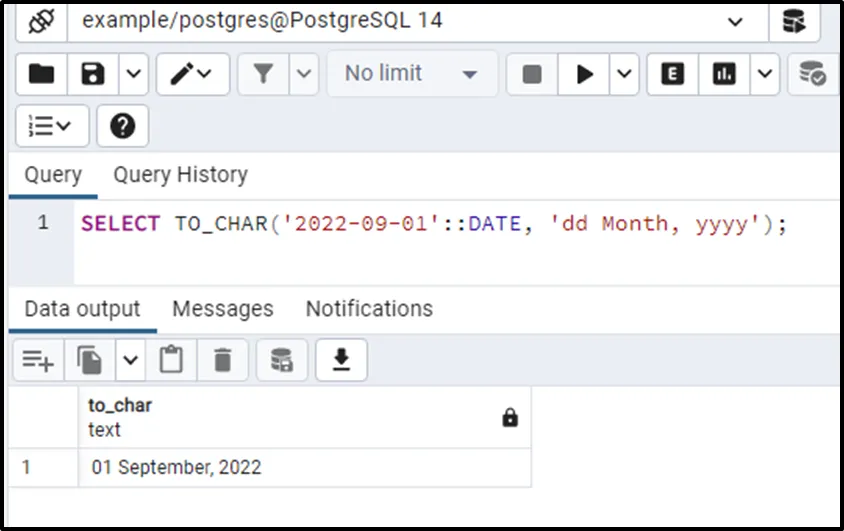Viewport: 844px width, 531px height.
Task: Click the Add row icon in results toolbar
Action: tap(38, 360)
